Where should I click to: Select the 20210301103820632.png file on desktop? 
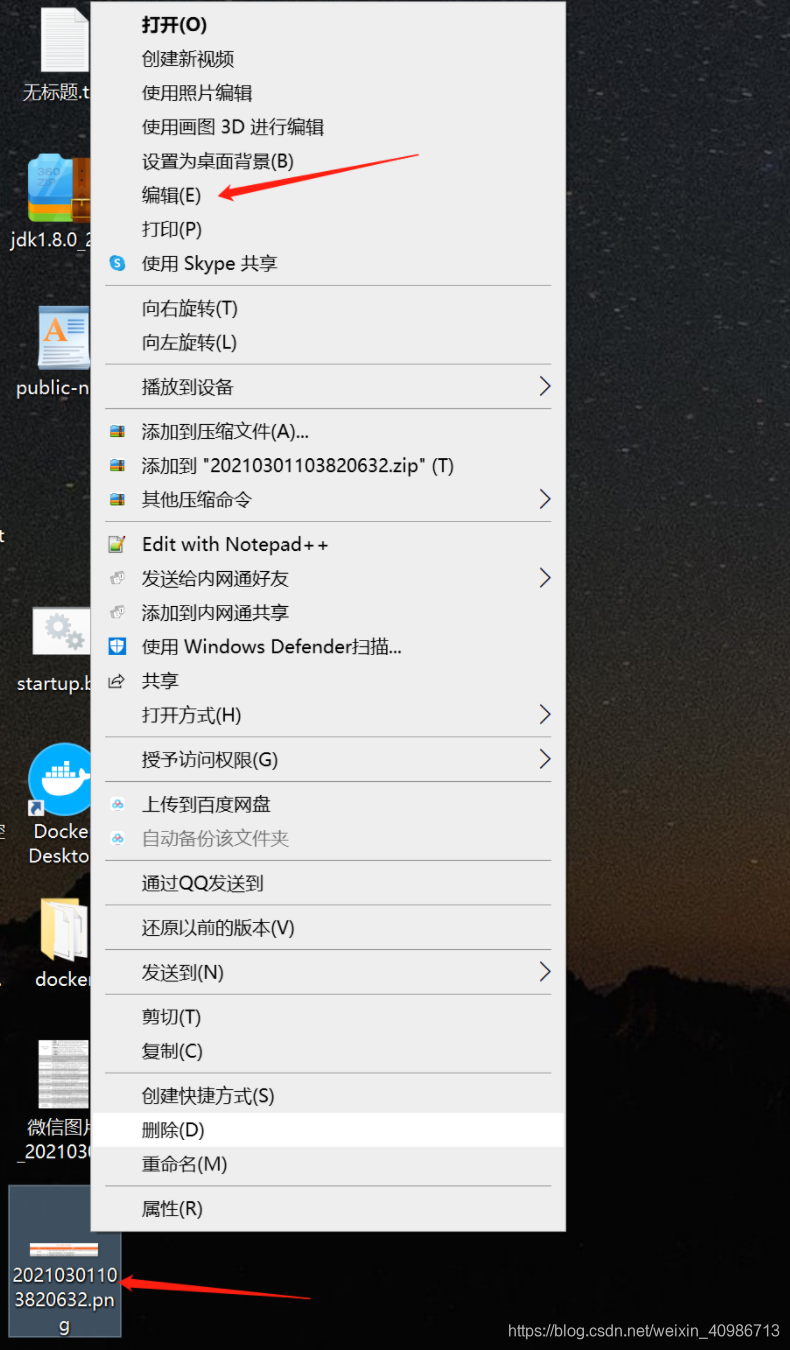coord(65,1261)
